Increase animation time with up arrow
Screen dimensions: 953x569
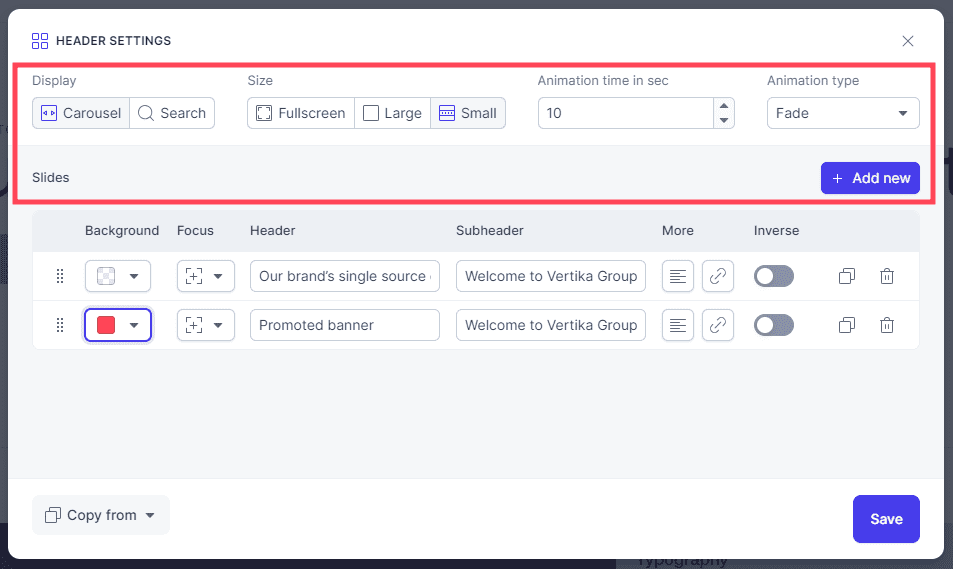[724, 106]
